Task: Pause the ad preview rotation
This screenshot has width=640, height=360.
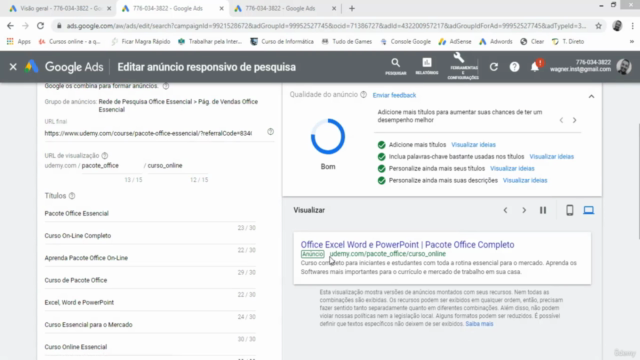Action: coord(543,210)
